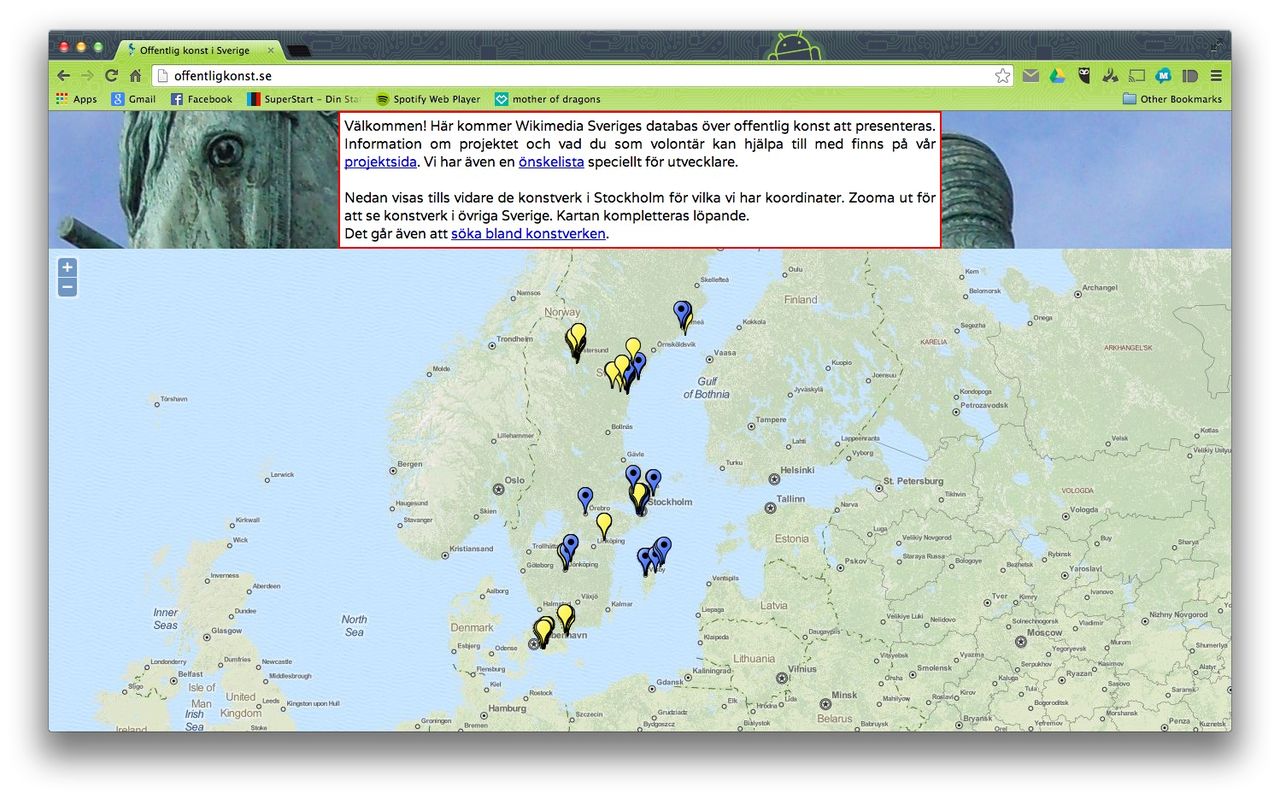
Task: Open the Apps bookmark shortcut
Action: (76, 99)
